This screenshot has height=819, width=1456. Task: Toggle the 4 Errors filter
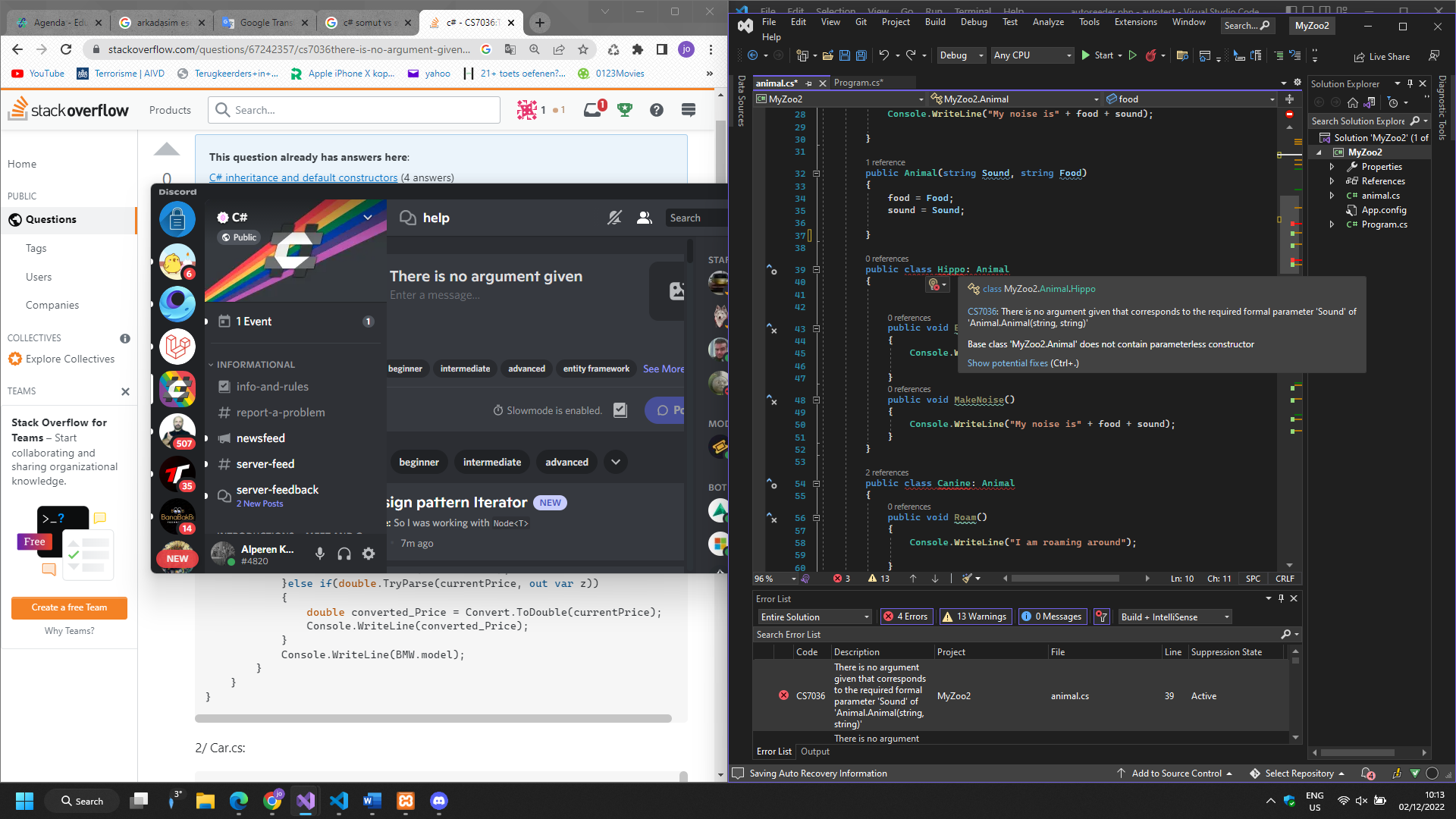point(908,617)
